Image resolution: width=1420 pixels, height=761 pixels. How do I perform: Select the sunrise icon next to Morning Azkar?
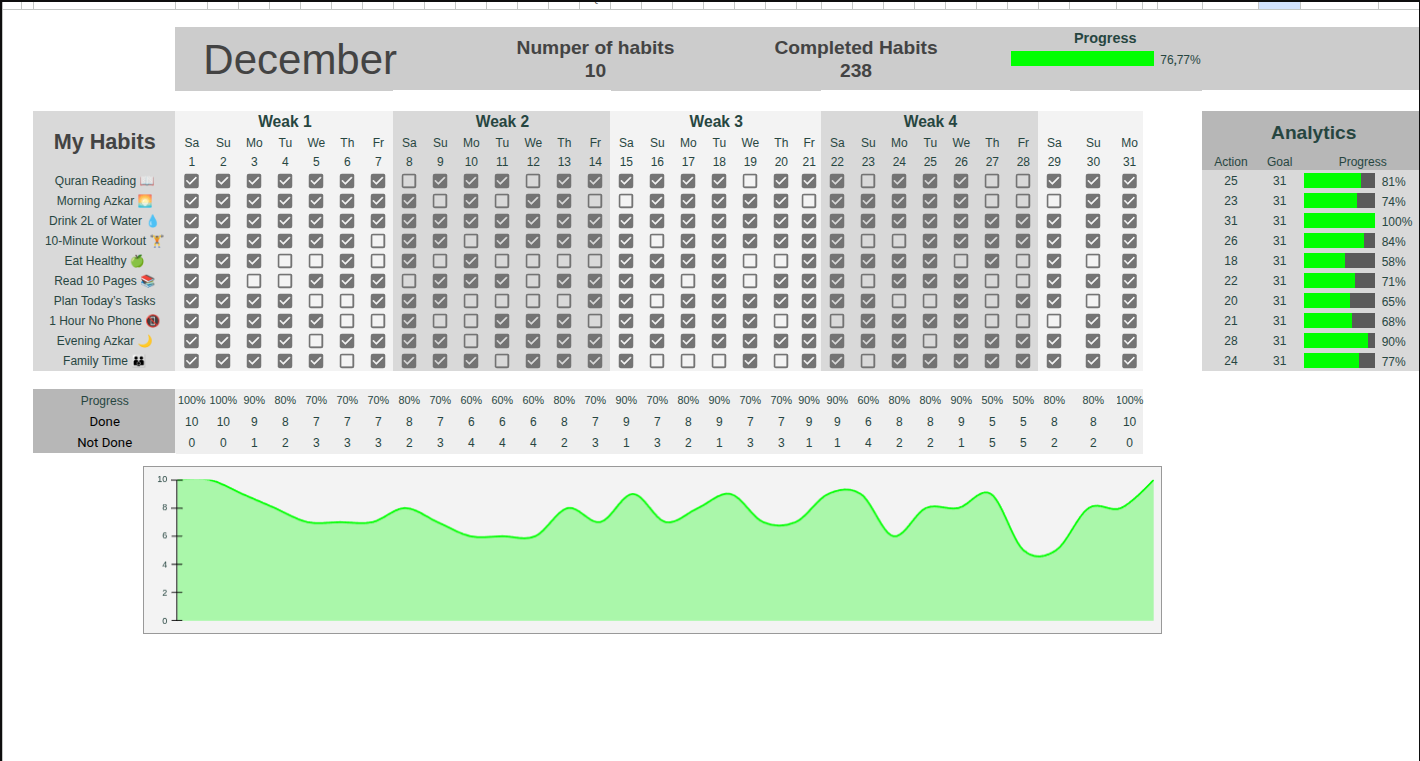(146, 200)
